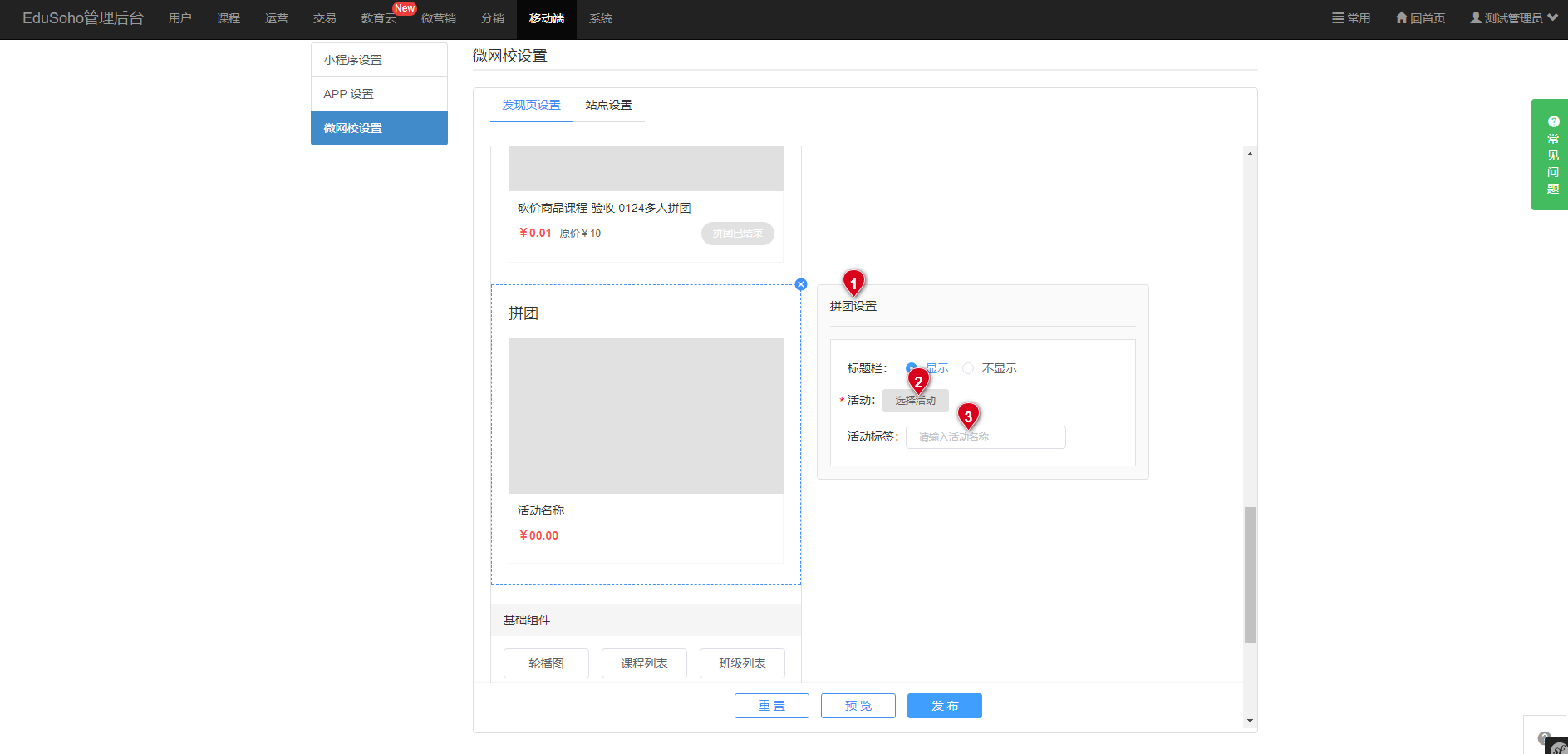The height and width of the screenshot is (754, 1568).
Task: Open the 常见问题 help question icon
Action: pos(1553,121)
